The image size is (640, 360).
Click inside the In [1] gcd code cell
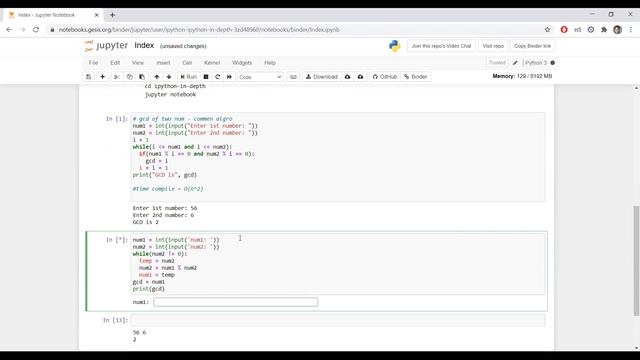coord(338,157)
